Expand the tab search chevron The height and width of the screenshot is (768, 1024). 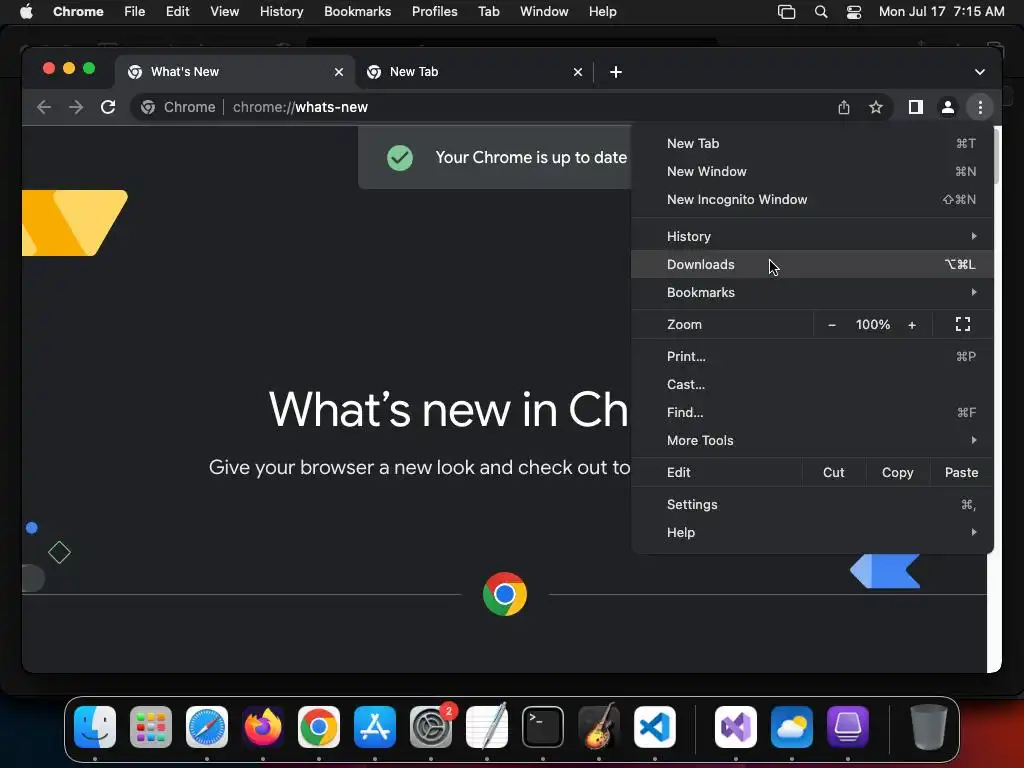(980, 72)
